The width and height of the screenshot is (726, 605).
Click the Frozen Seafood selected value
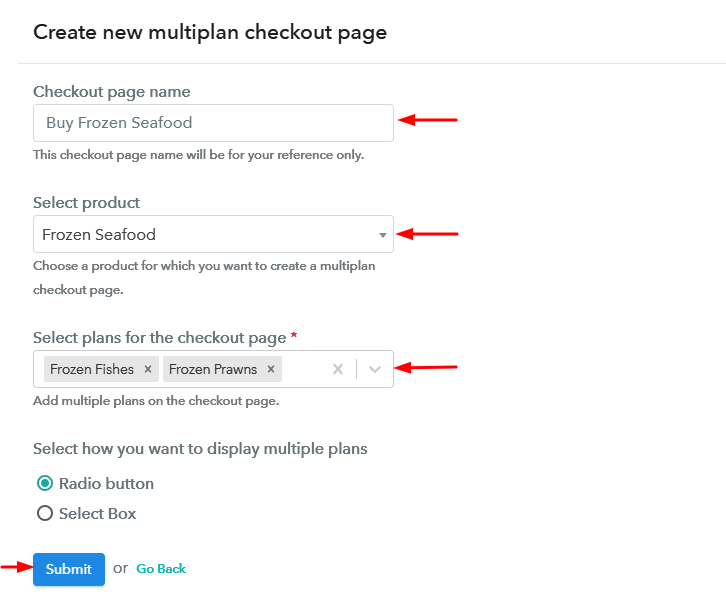tap(99, 235)
